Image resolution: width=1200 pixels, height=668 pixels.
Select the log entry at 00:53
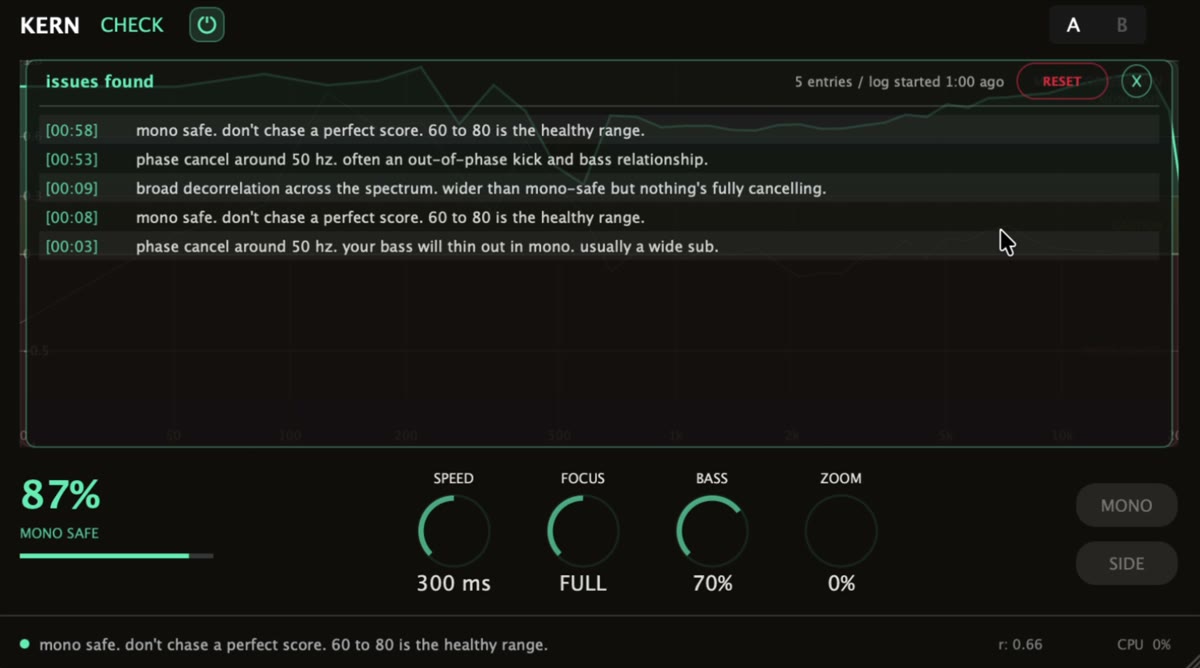[x=599, y=159]
